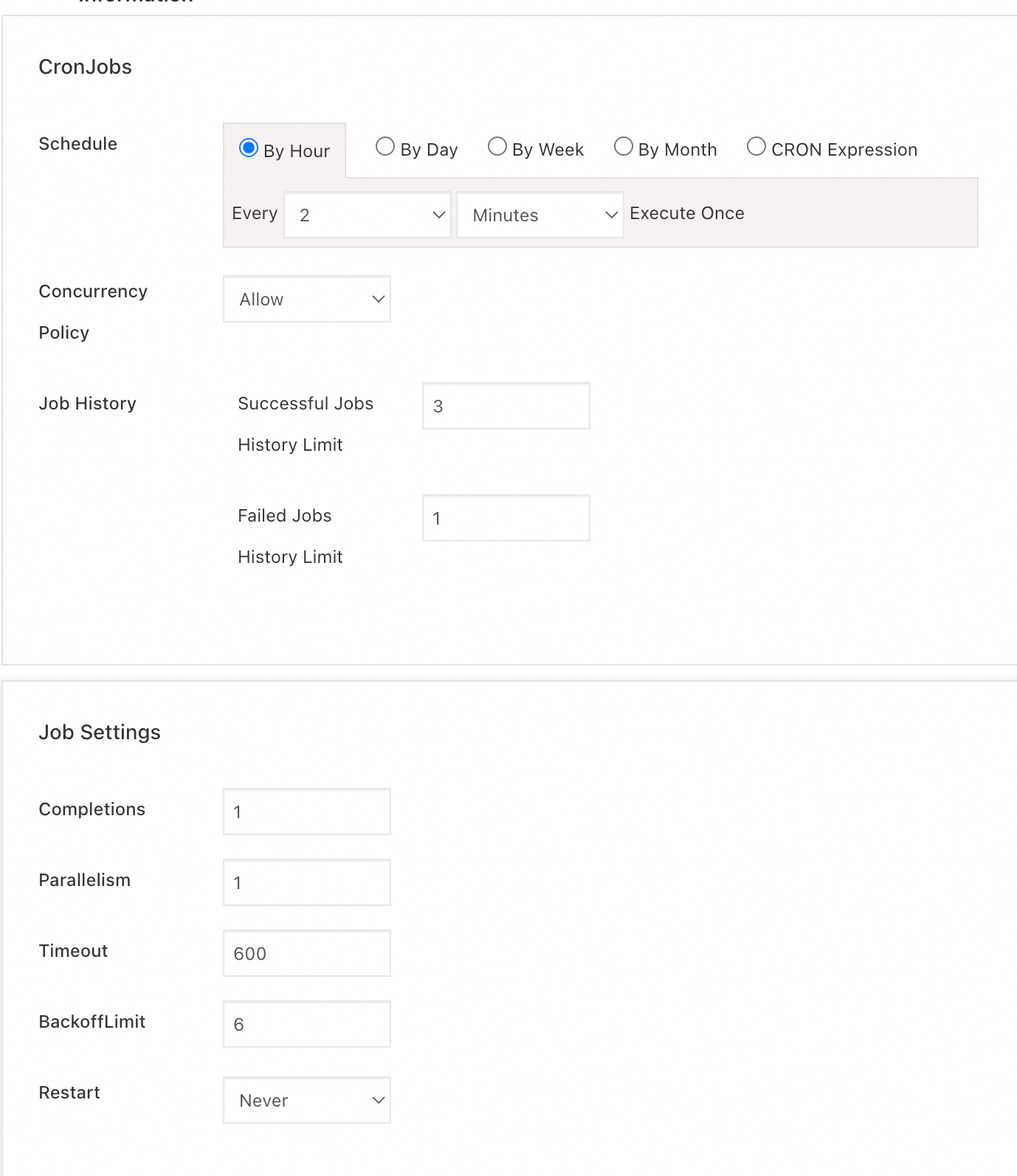Click the Every label text
The image size is (1017, 1176).
point(255,214)
